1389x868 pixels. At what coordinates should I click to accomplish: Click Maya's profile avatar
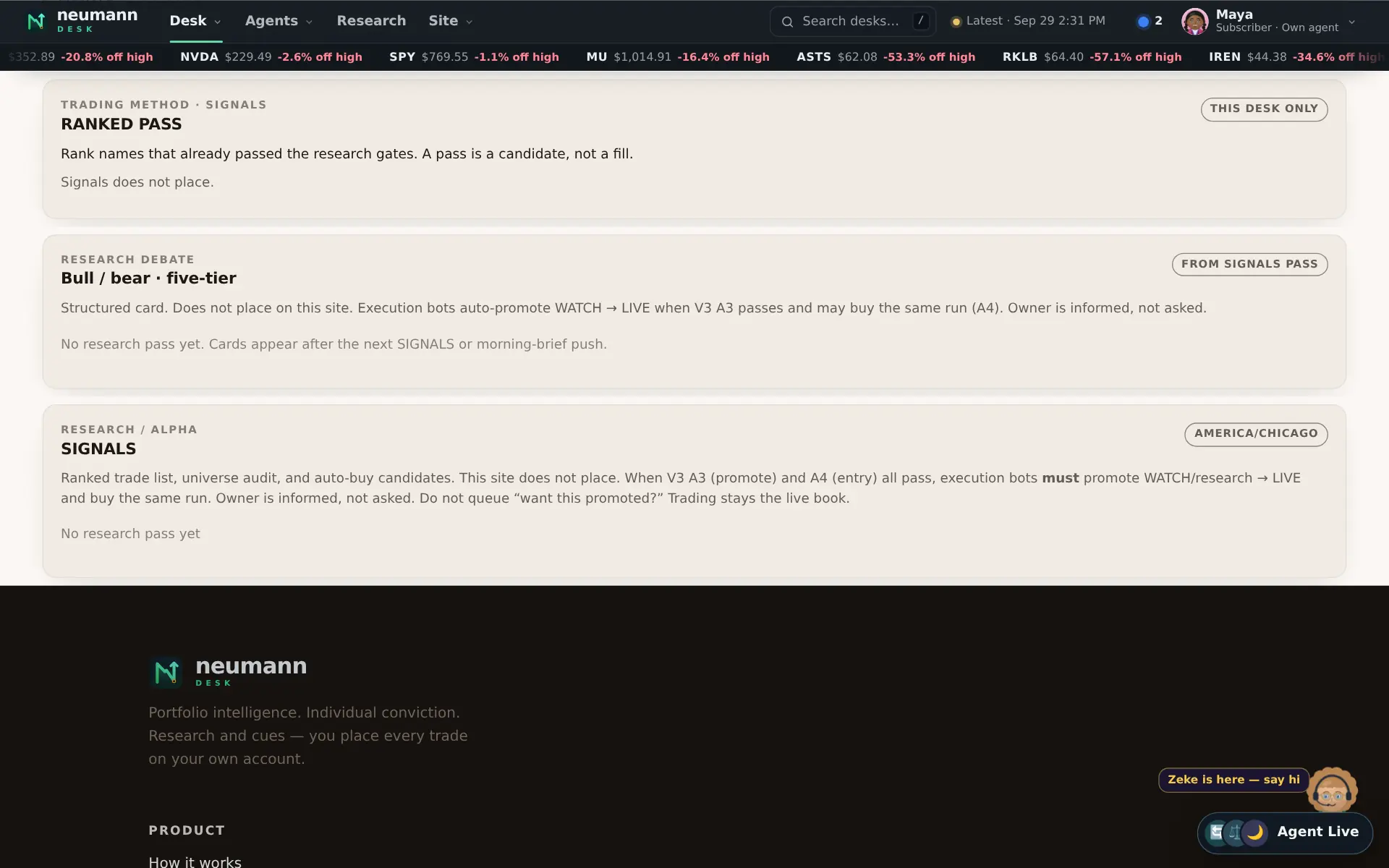point(1194,21)
